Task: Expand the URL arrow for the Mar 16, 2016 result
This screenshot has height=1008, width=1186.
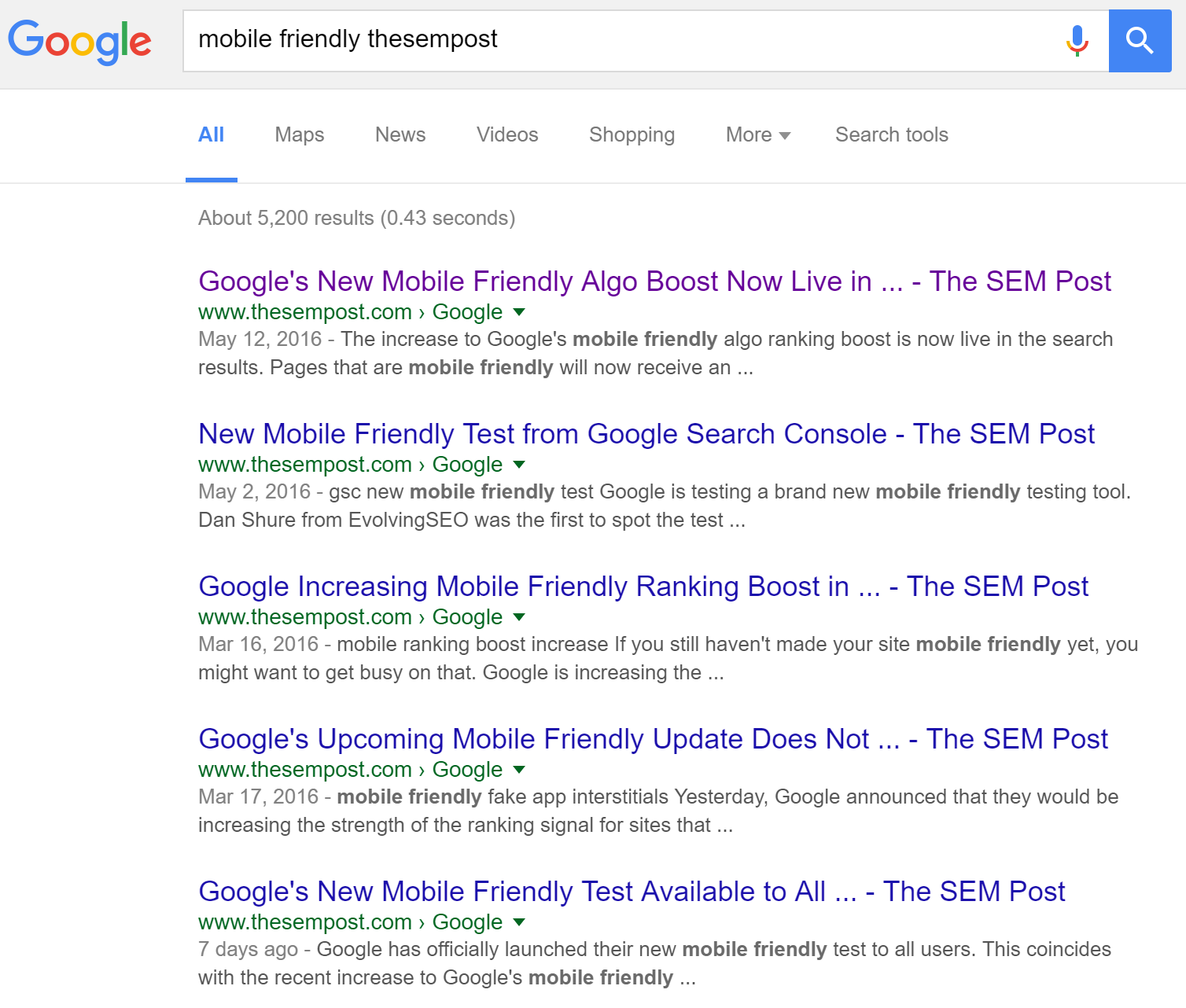Action: tap(519, 617)
